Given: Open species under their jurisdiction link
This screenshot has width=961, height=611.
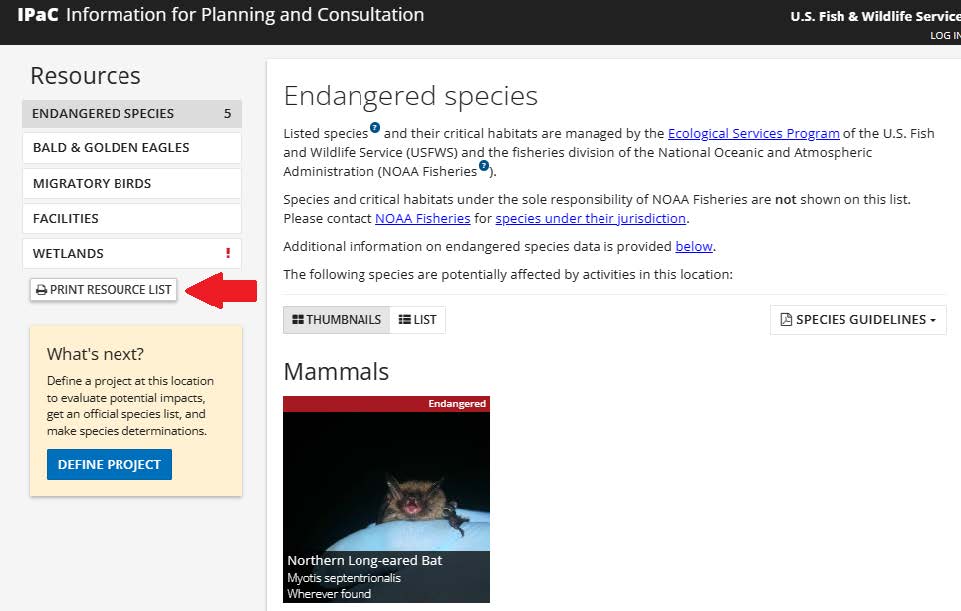Looking at the screenshot, I should [x=591, y=218].
